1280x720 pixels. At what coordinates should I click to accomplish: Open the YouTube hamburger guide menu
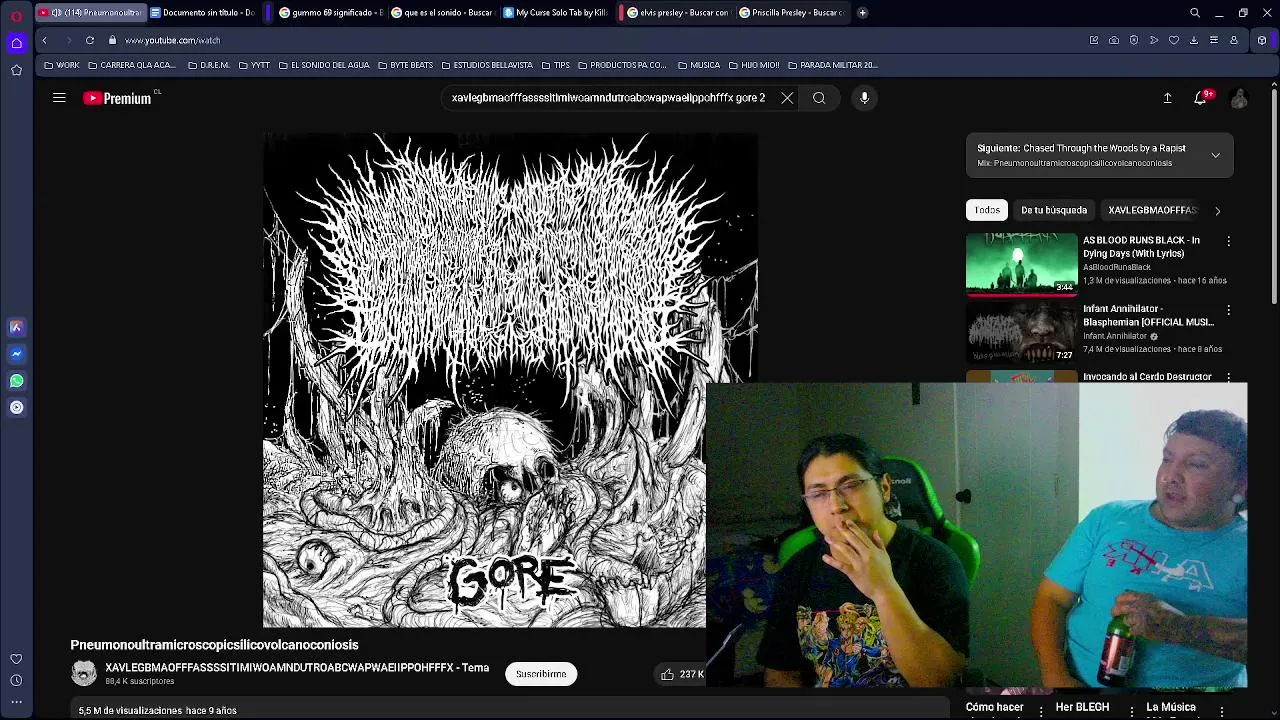click(59, 98)
